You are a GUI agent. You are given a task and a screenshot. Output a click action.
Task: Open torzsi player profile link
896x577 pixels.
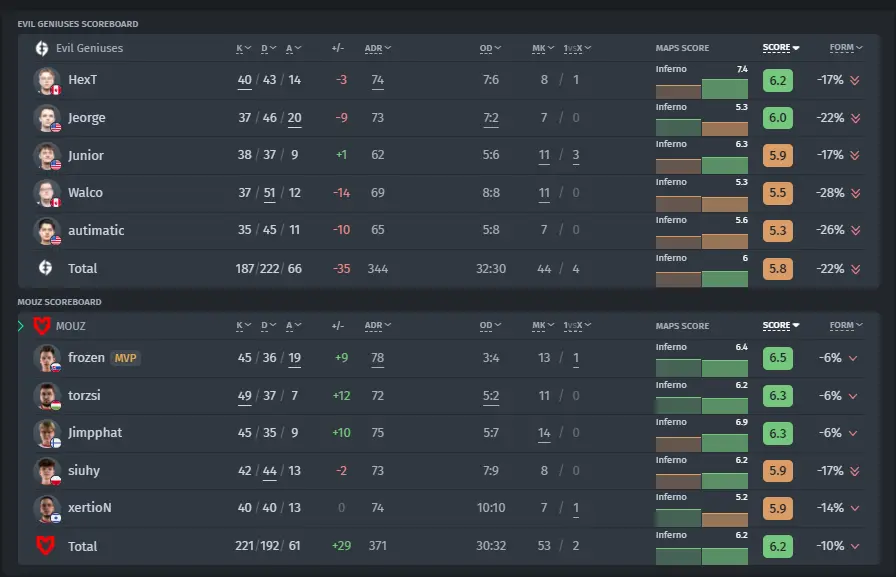pos(84,395)
